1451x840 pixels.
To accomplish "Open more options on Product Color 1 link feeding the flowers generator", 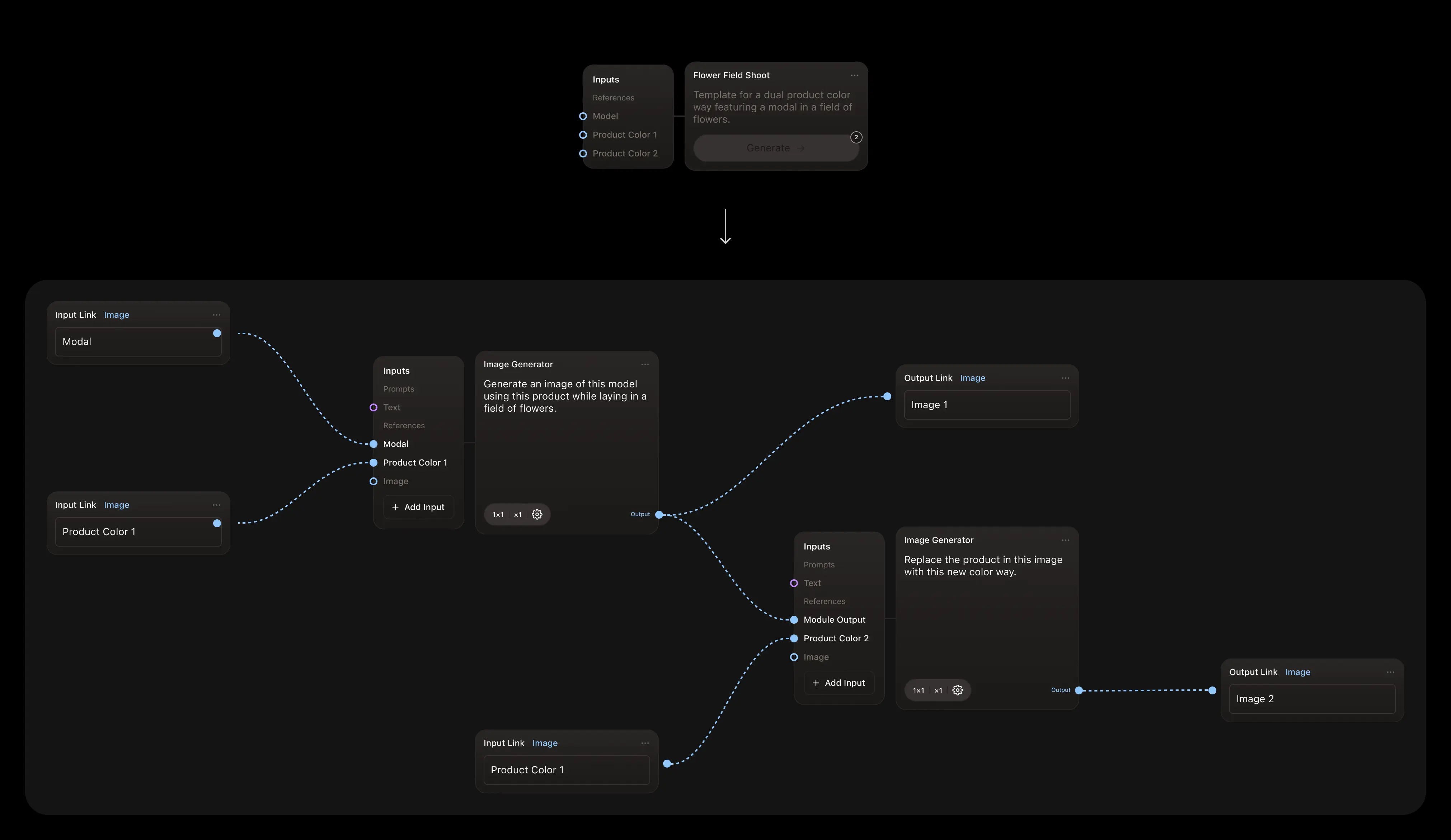I will [x=216, y=505].
